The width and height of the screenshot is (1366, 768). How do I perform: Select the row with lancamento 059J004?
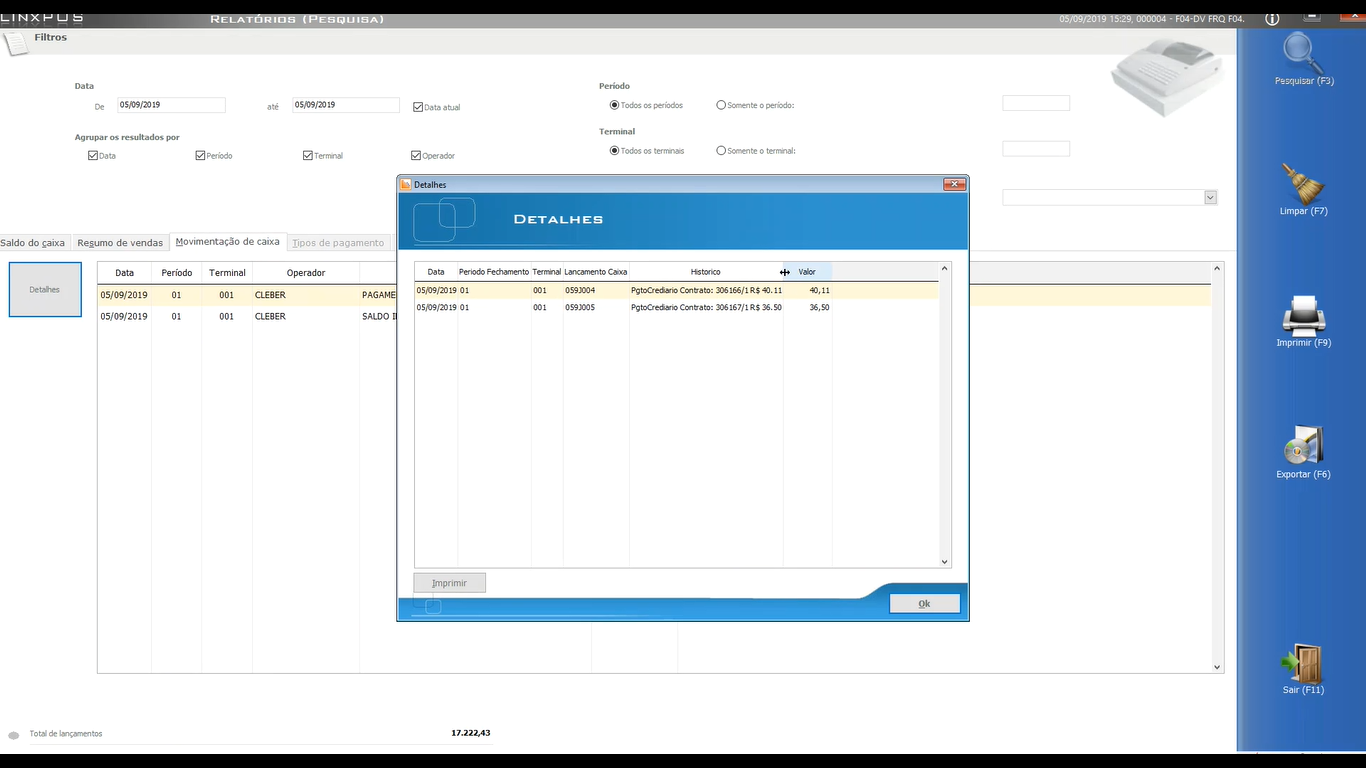tap(677, 290)
